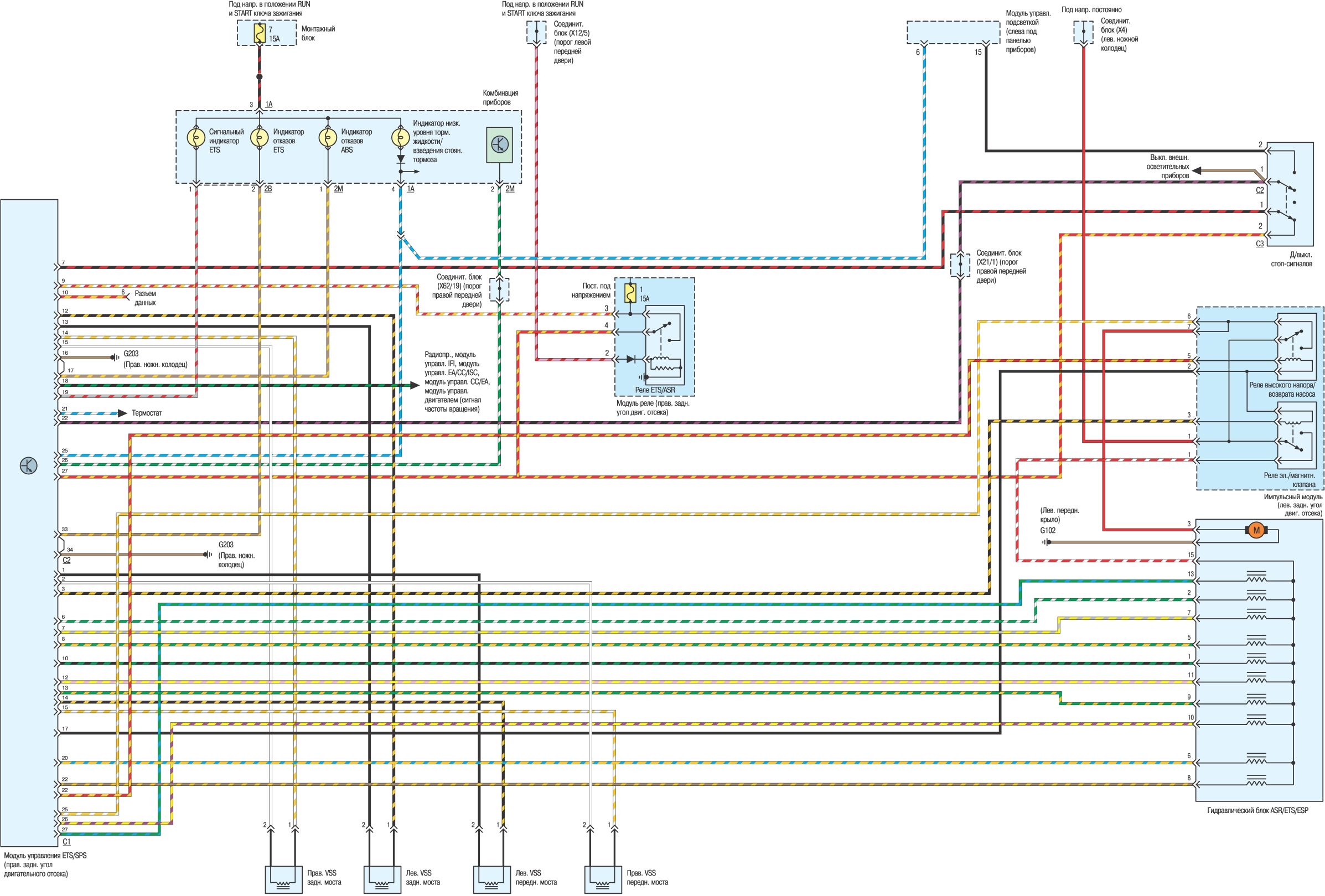Click the 15A fuse inside Модуль реле
This screenshot has width=1325, height=896.
(x=630, y=293)
